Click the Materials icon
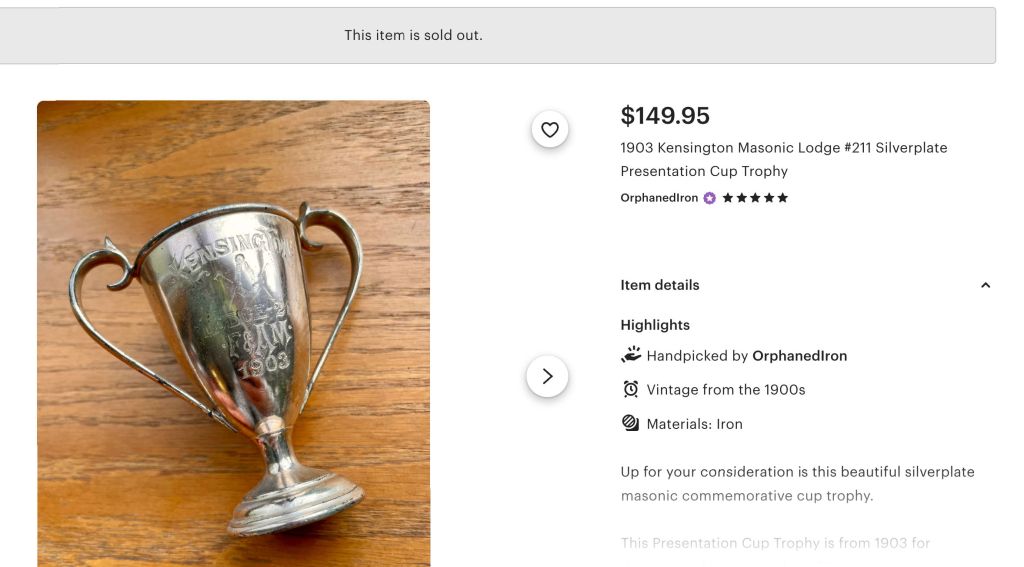The image size is (1024, 567). 630,423
